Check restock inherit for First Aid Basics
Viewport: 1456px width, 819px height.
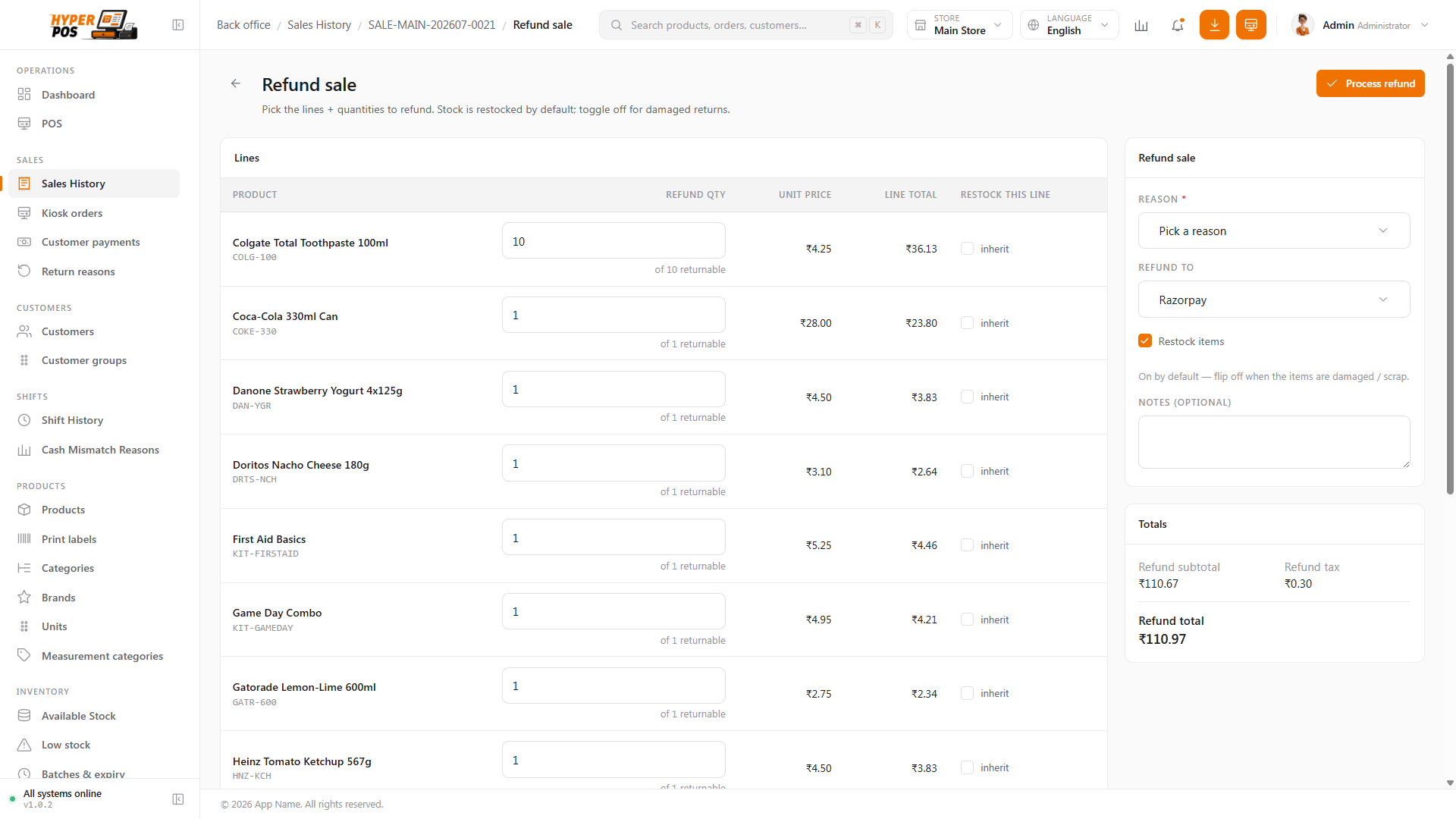point(967,545)
